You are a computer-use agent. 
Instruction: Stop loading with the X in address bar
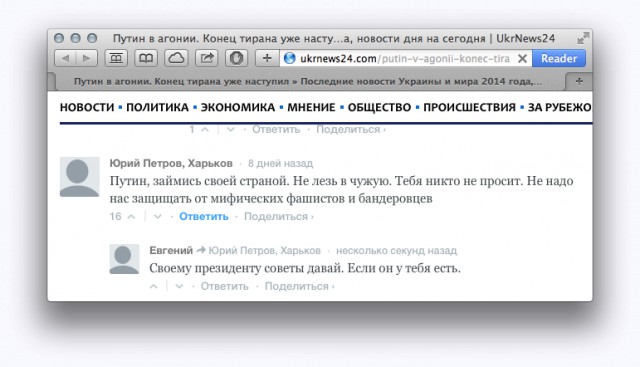tap(522, 58)
